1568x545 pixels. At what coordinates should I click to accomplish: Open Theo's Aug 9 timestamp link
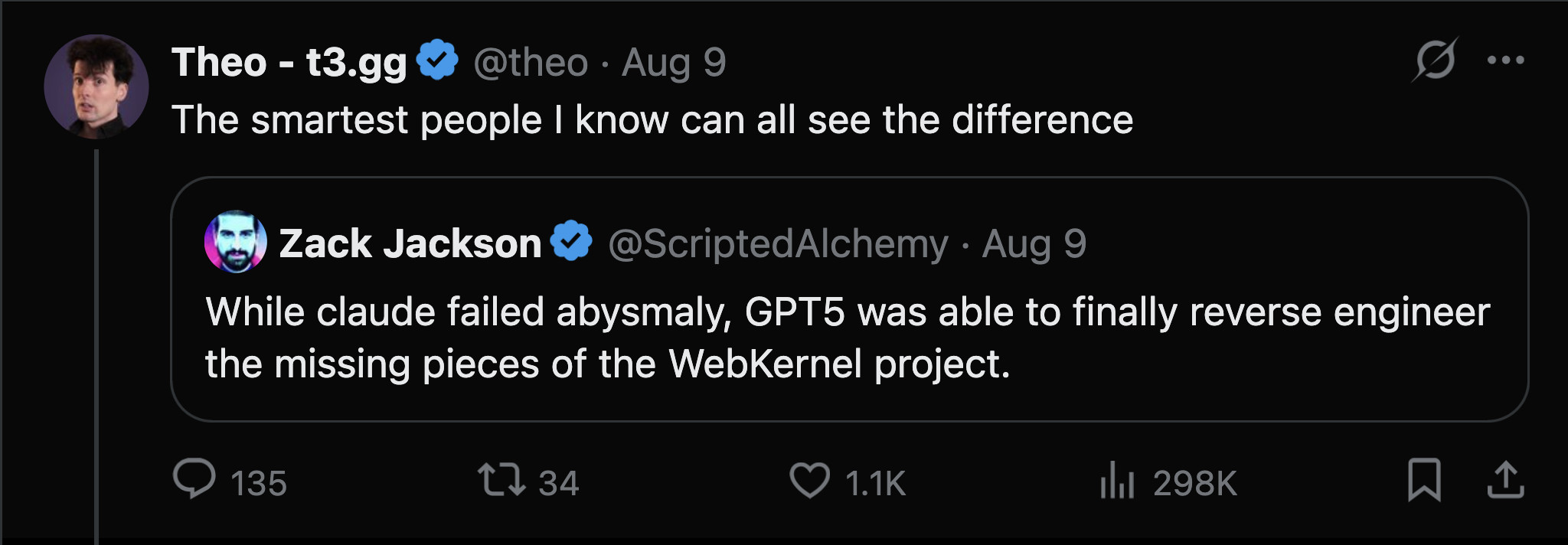[674, 63]
